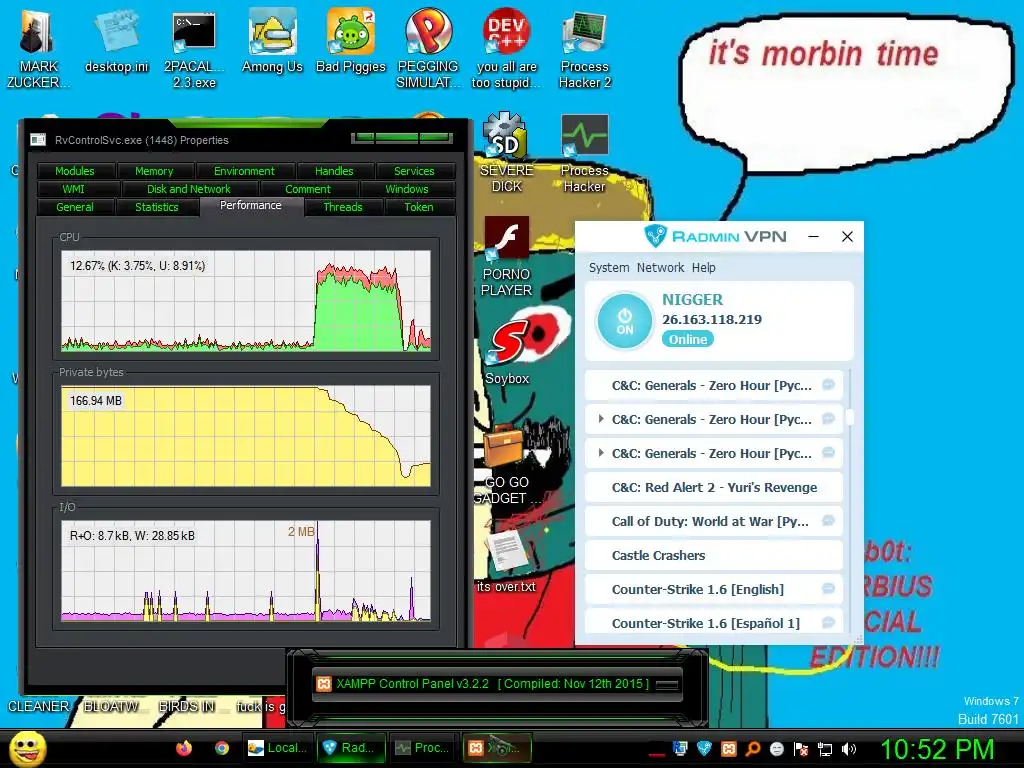Switch to the Disk and Network tab
Viewport: 1024px width, 768px height.
[189, 189]
